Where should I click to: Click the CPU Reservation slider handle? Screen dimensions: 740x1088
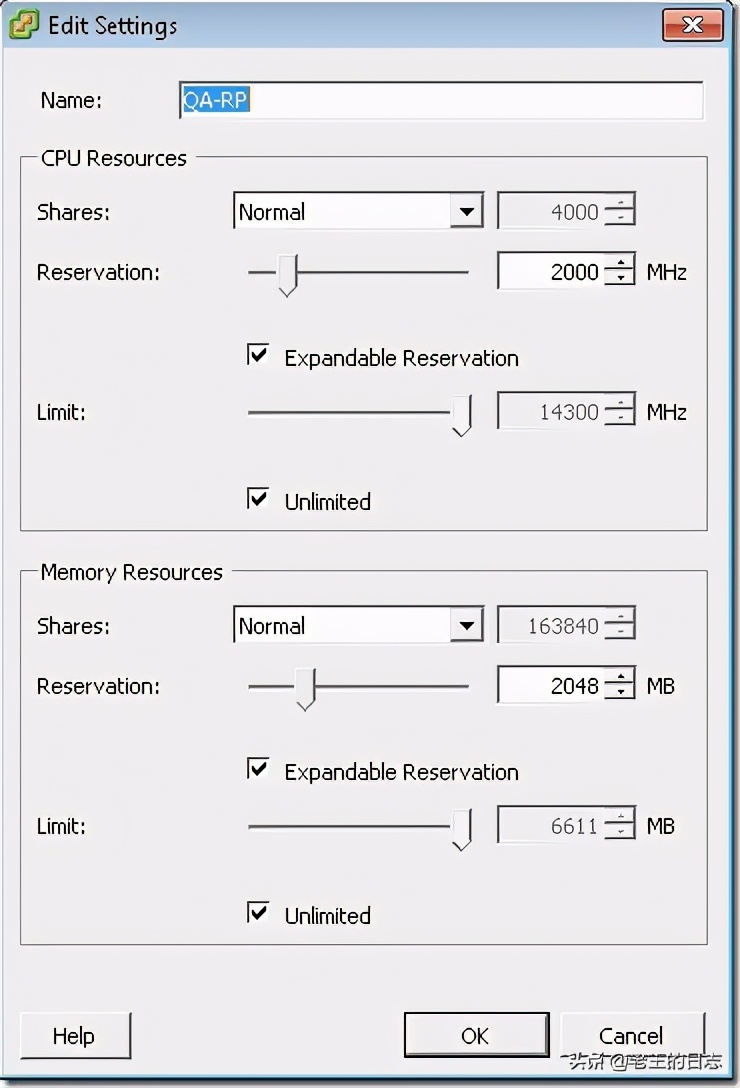click(287, 272)
